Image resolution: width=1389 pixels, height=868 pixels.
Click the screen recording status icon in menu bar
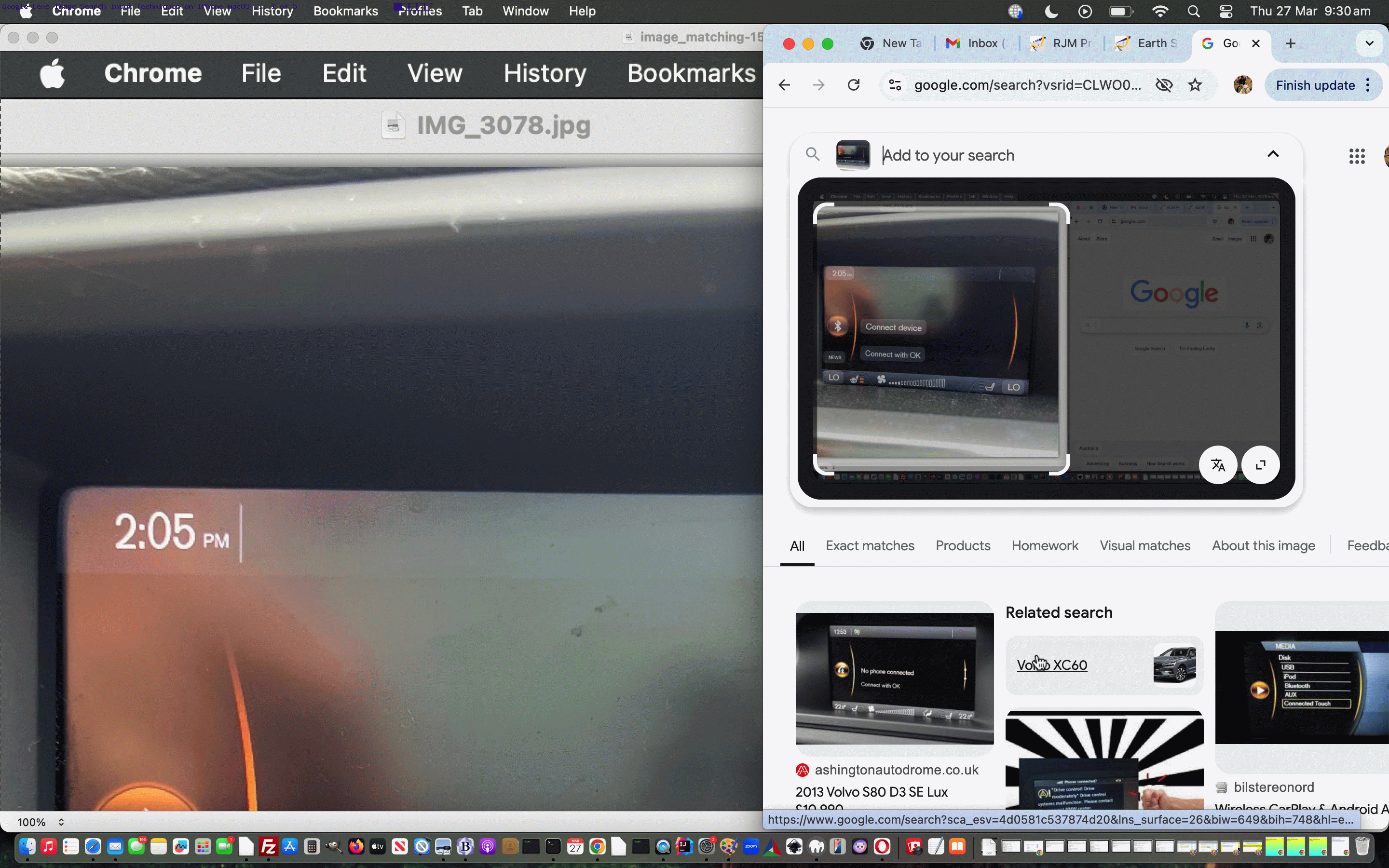point(1085,12)
